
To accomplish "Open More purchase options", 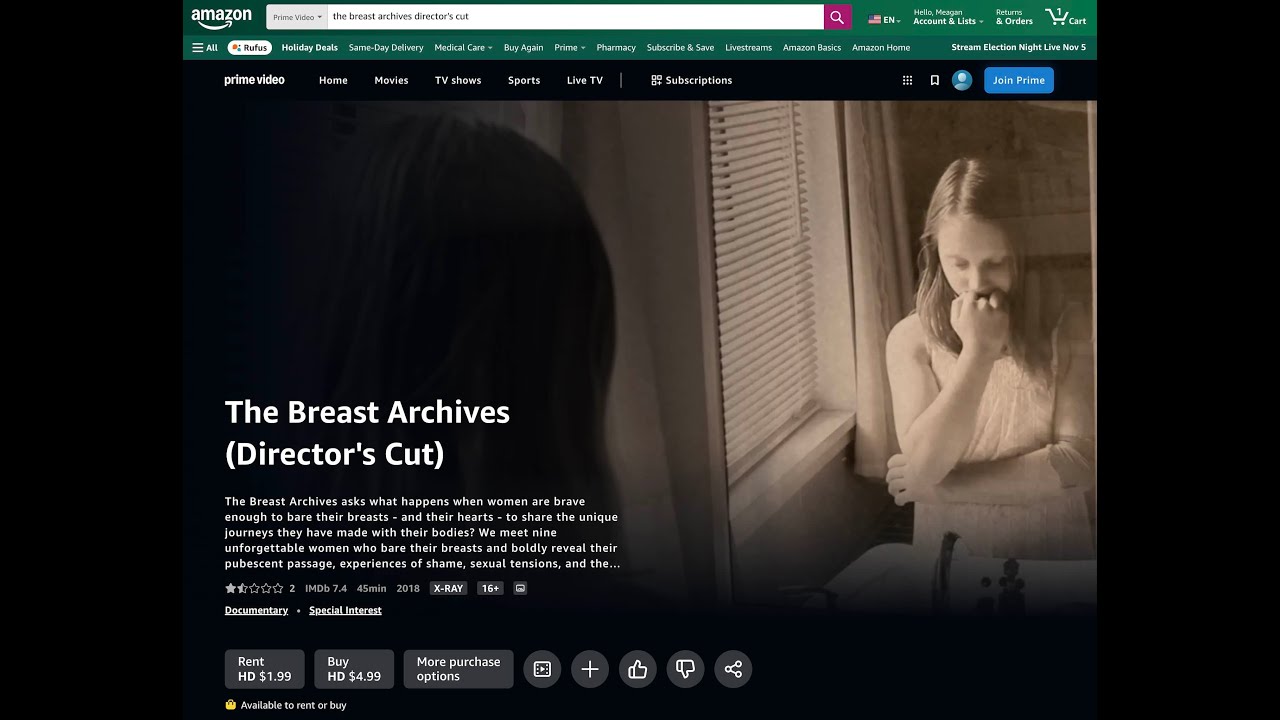I will click(x=458, y=669).
